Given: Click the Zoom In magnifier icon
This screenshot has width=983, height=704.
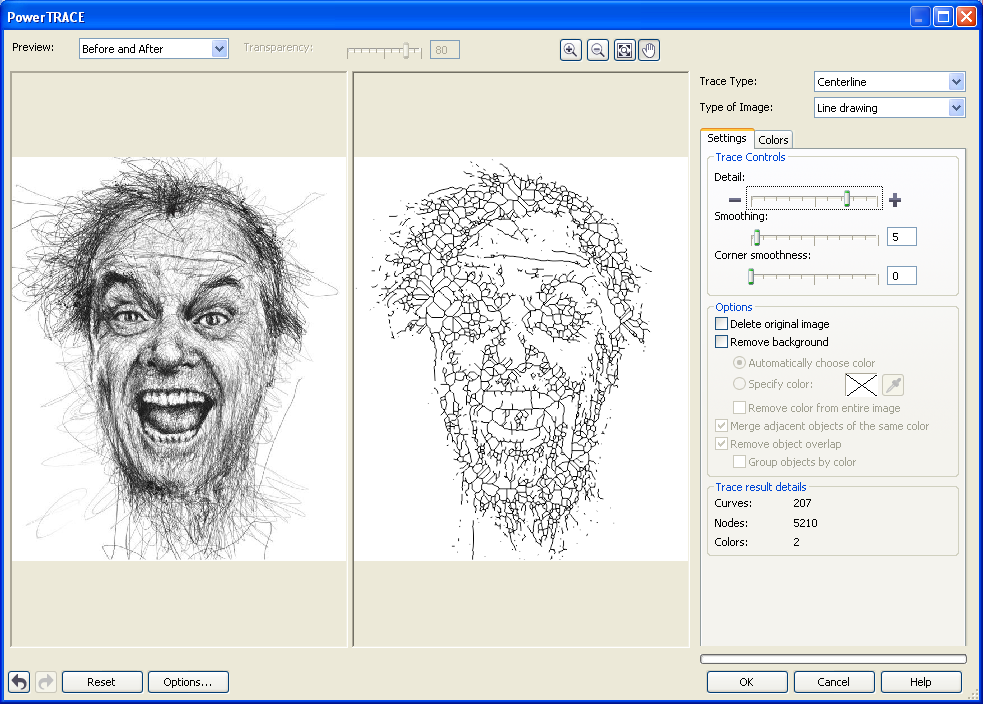Looking at the screenshot, I should [570, 50].
